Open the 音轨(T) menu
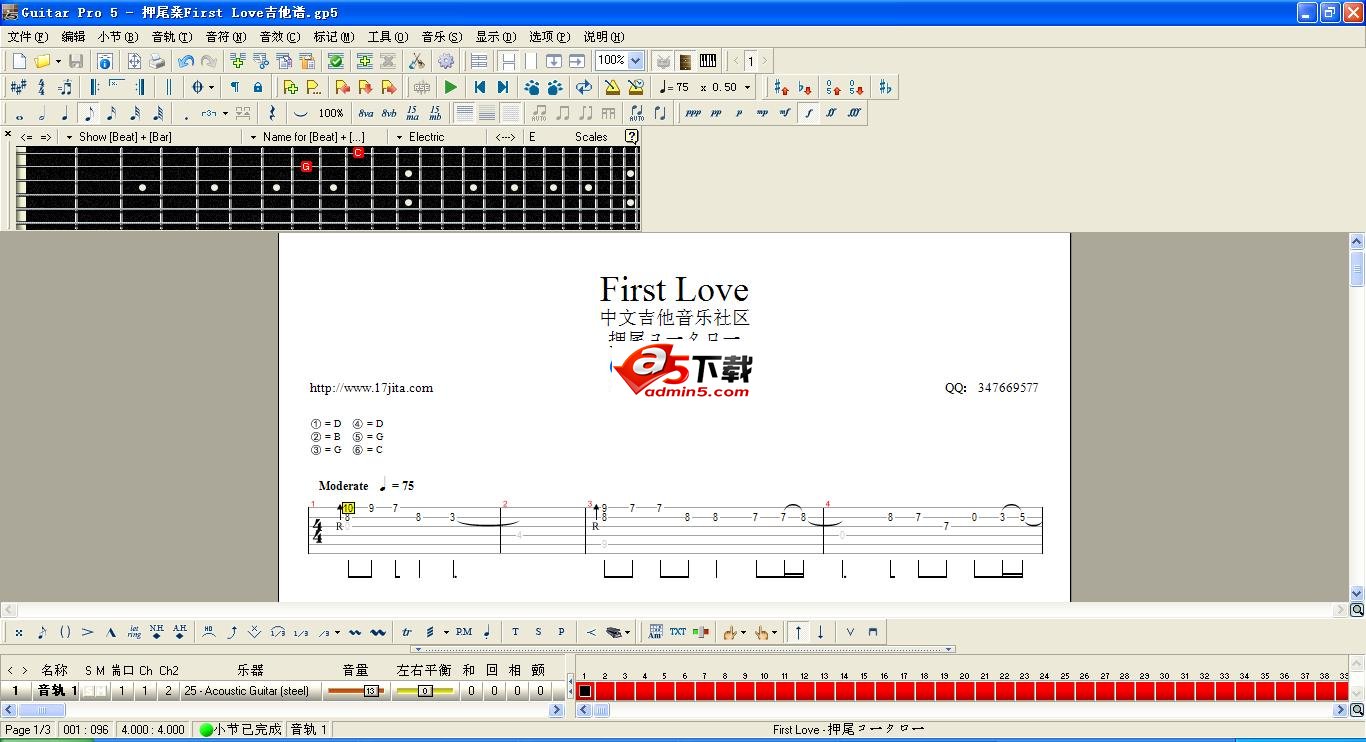The image size is (1366, 742). pos(171,37)
